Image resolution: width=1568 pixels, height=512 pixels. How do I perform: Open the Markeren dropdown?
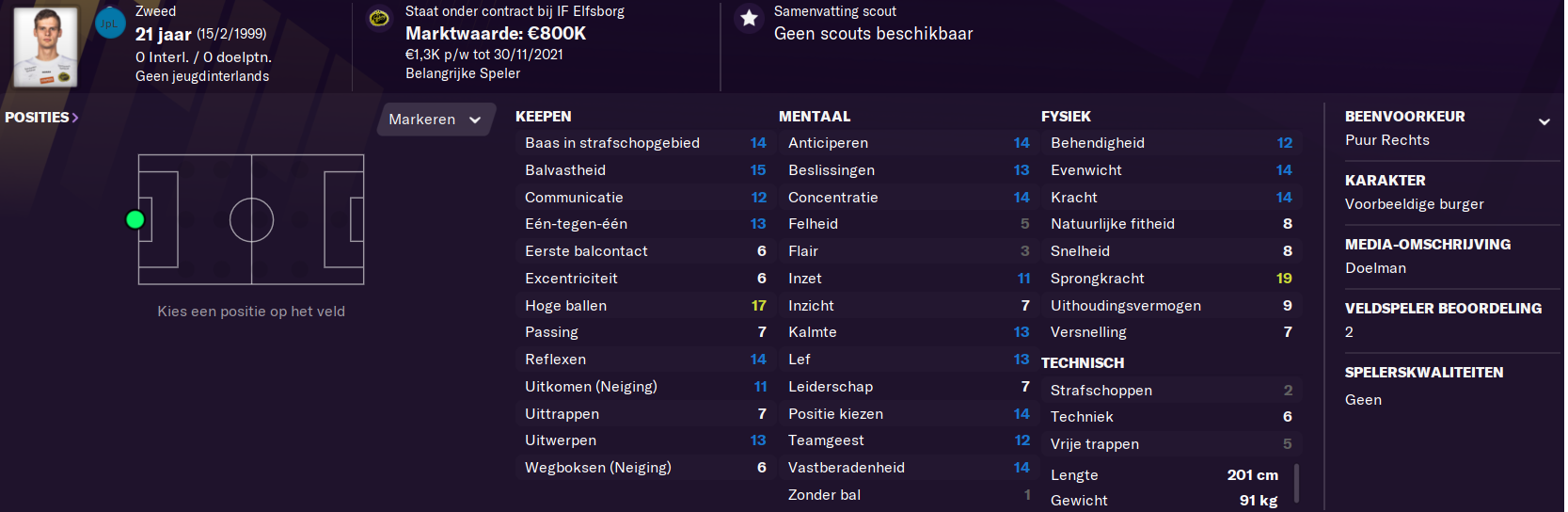(x=436, y=120)
